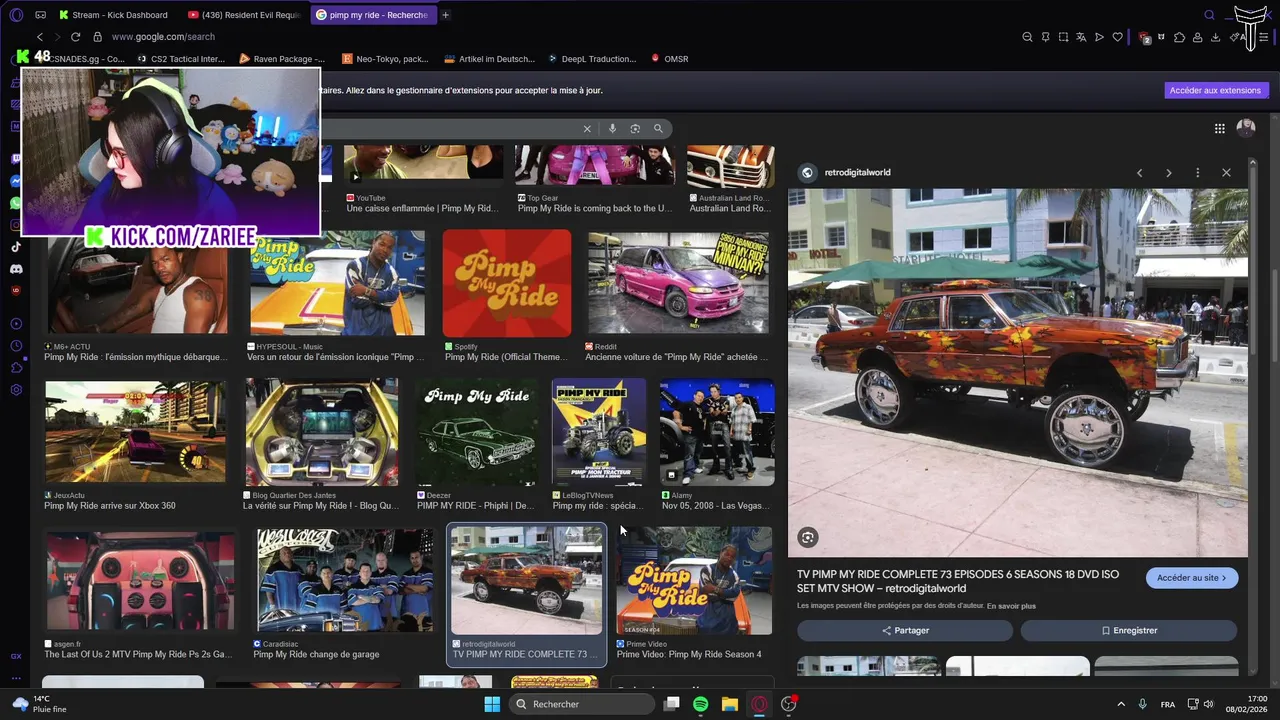The height and width of the screenshot is (720, 1280).
Task: Open the Spotify Pimp My Ride thumbnail
Action: tap(507, 283)
